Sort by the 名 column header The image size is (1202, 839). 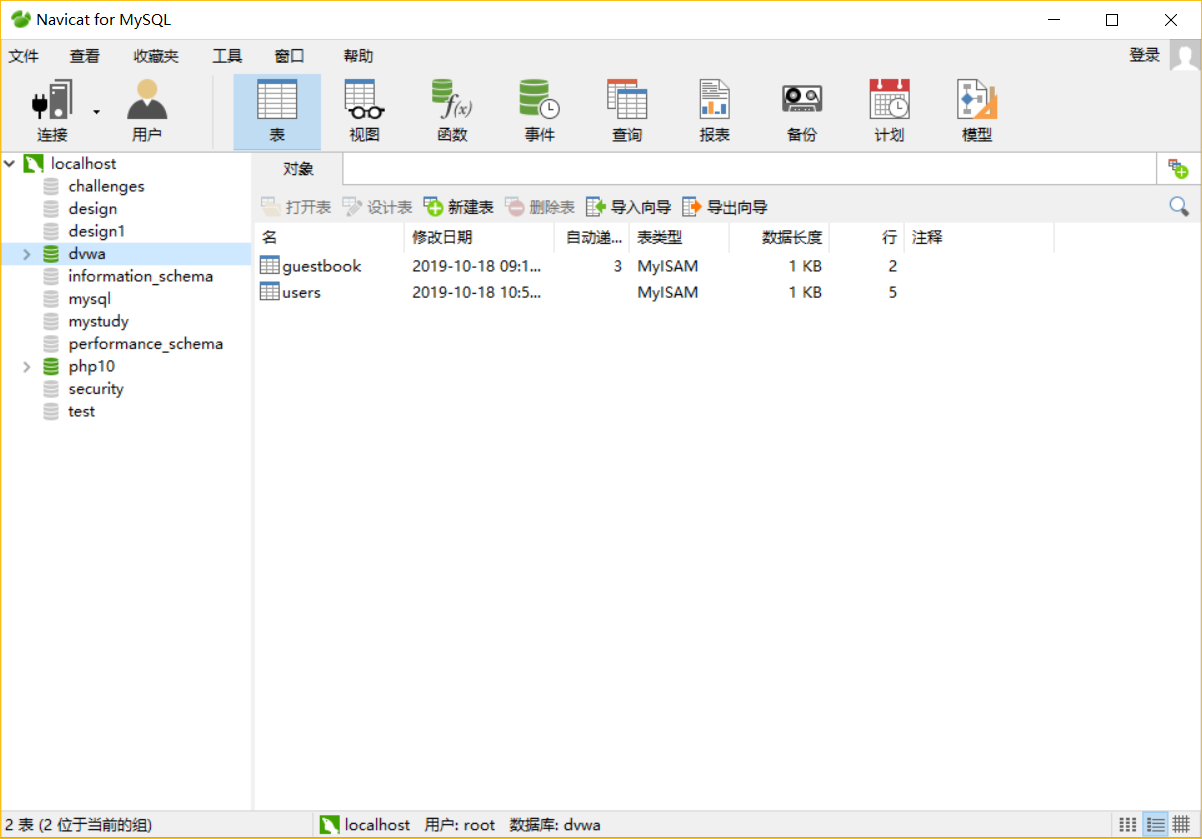pyautogui.click(x=329, y=237)
